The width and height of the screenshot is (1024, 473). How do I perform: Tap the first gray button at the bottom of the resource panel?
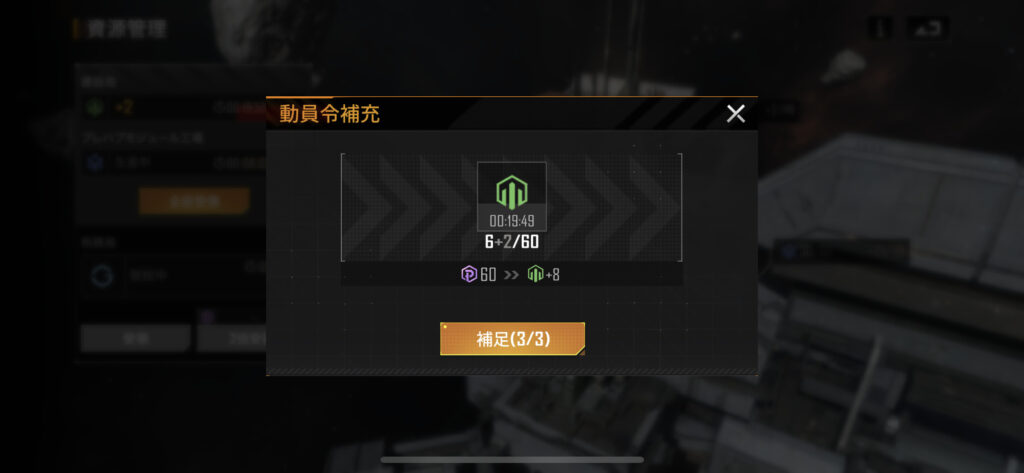[136, 338]
